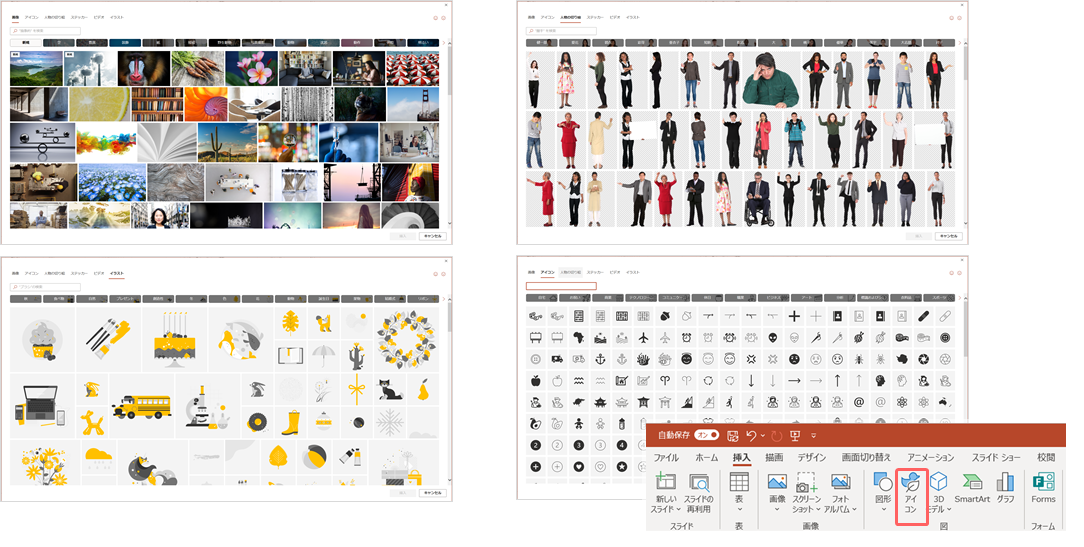
Task: Pick the bold @ sign icon
Action: point(859,402)
